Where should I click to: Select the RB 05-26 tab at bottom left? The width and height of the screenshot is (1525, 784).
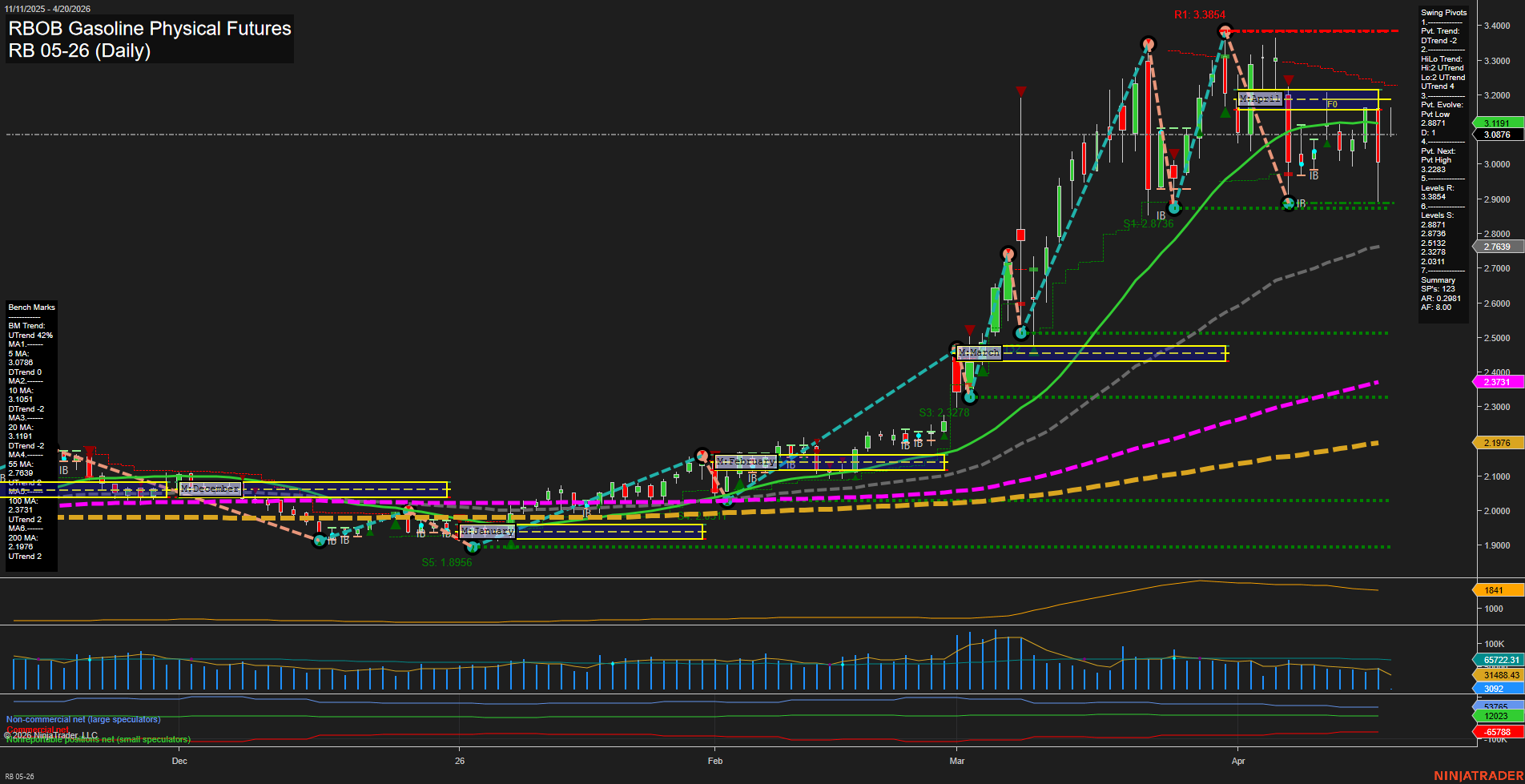pos(18,776)
